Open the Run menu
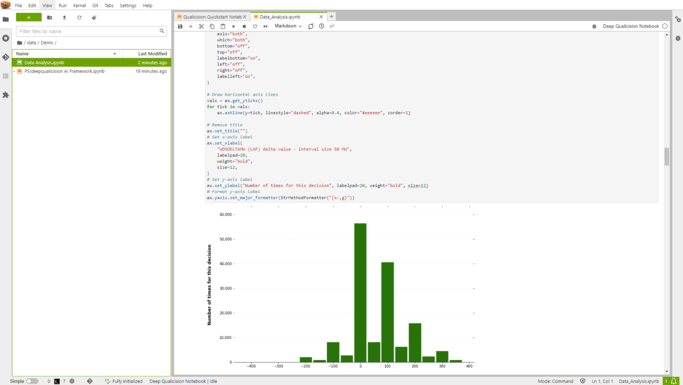The image size is (683, 385). pyautogui.click(x=63, y=6)
